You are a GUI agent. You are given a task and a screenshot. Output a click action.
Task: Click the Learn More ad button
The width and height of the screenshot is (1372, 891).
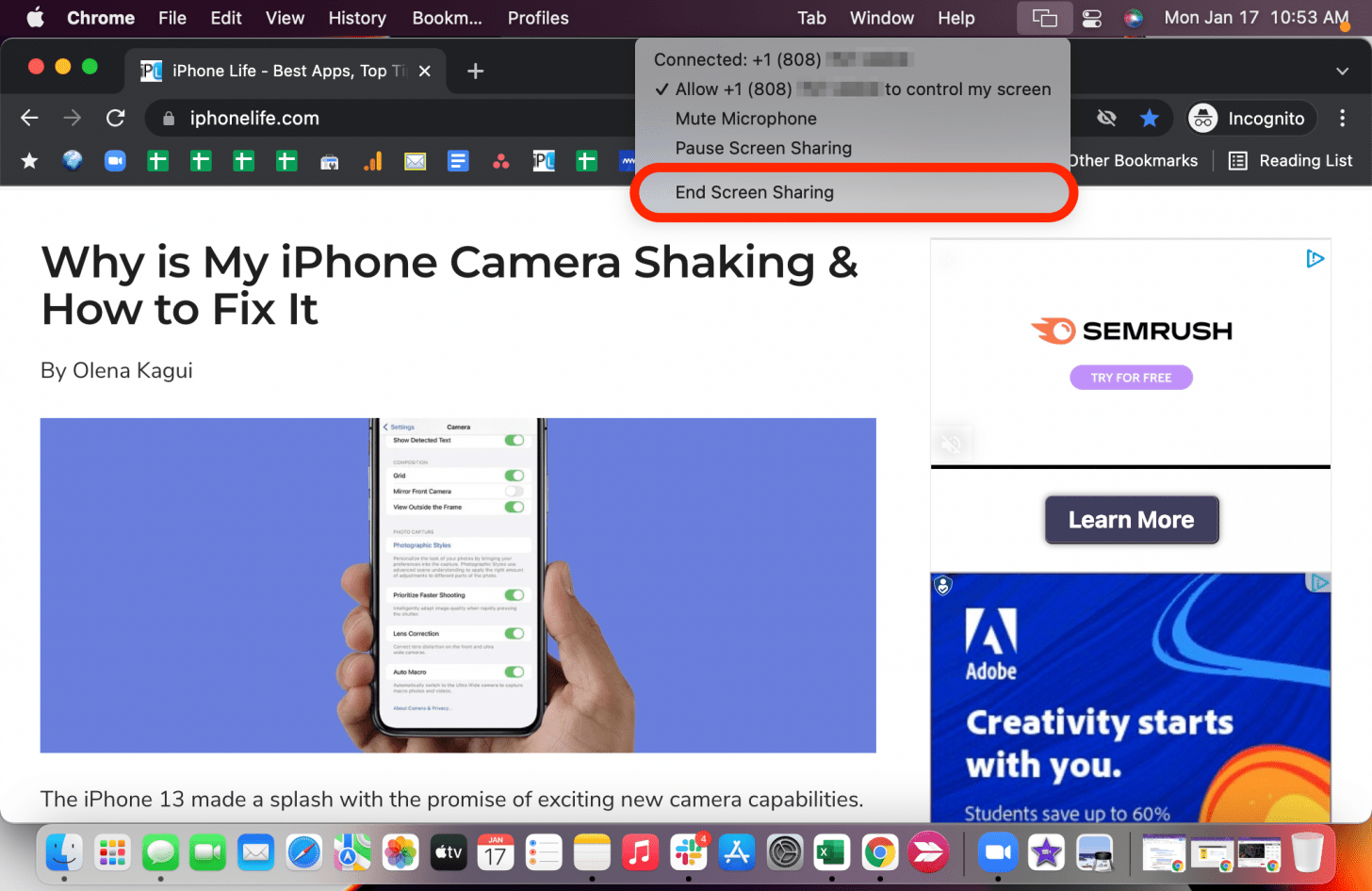(x=1131, y=519)
